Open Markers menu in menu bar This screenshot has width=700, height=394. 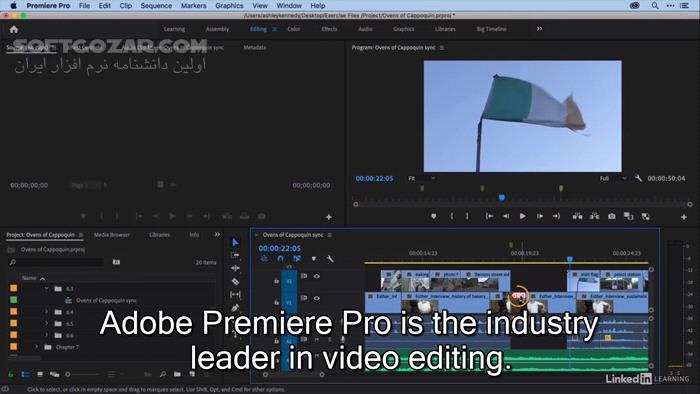coord(193,5)
